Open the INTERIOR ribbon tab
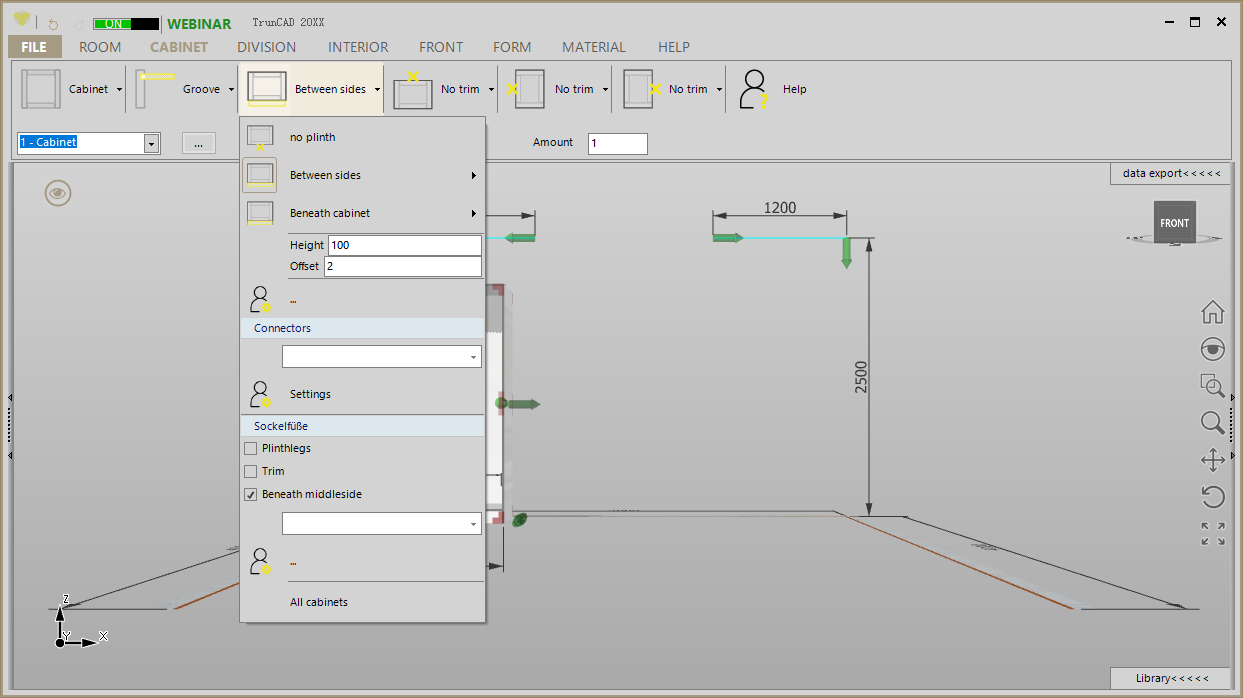 [358, 47]
